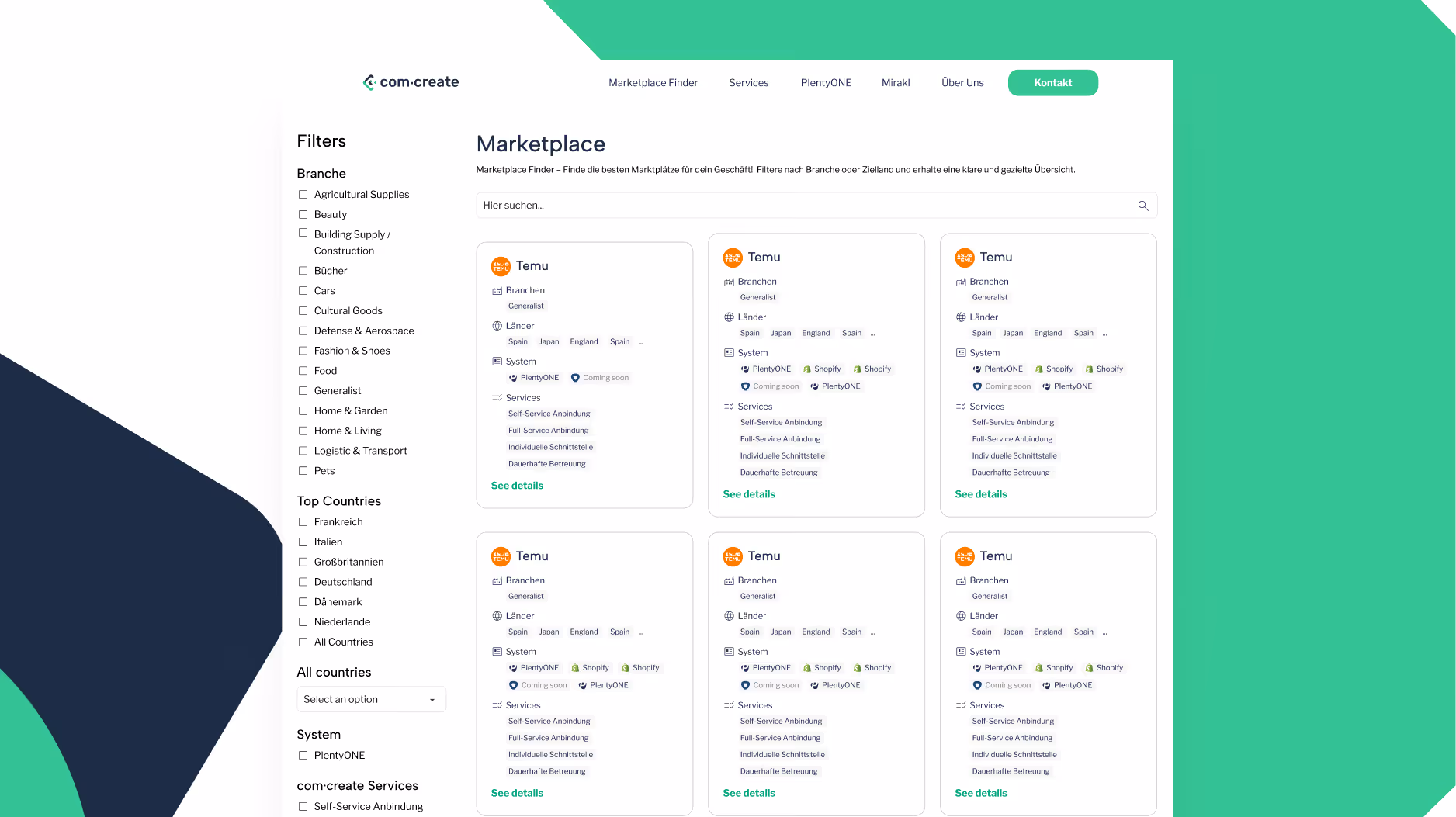
Task: Open See details in top-right card
Action: tap(981, 494)
